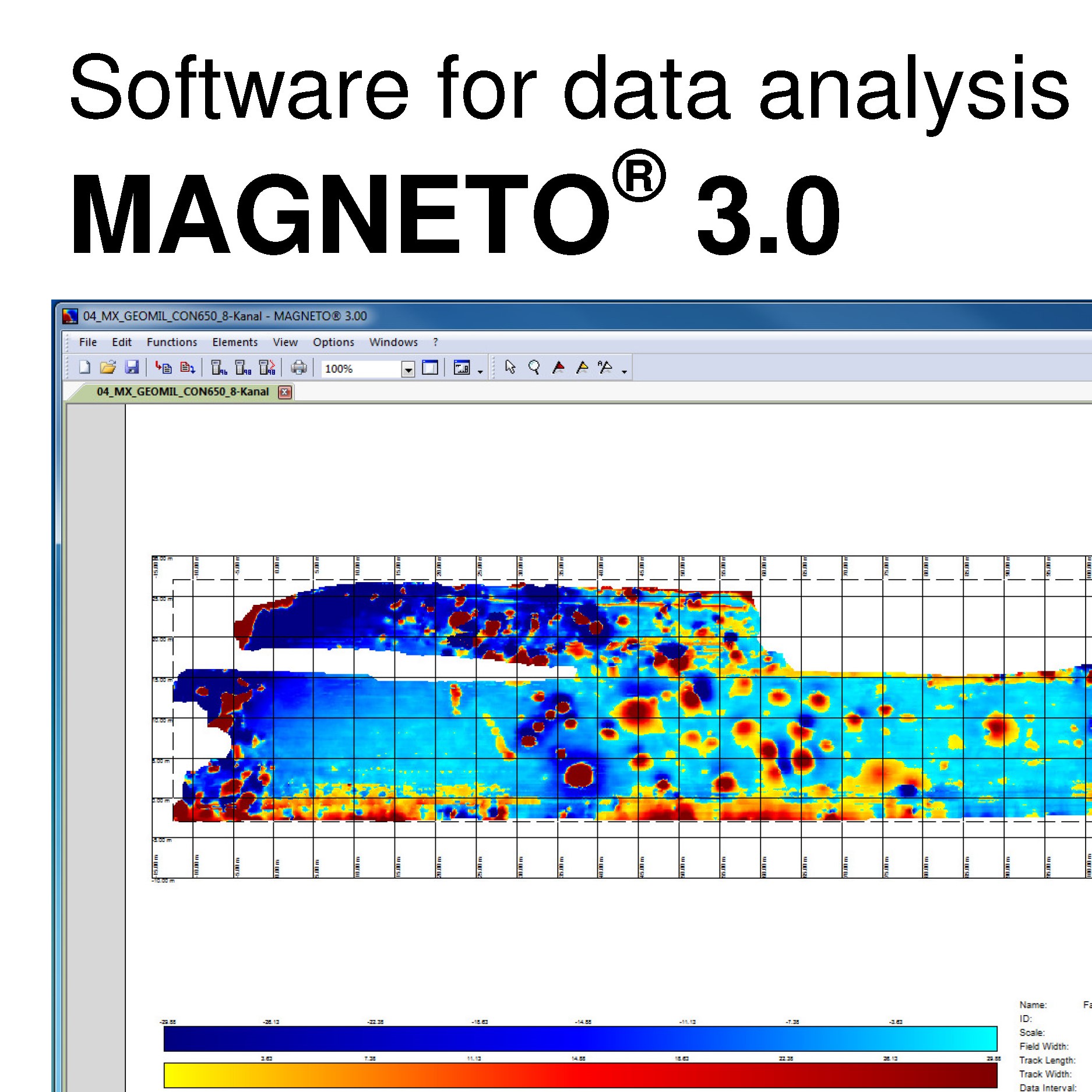Click the export data icon with blue arrow
This screenshot has height=1092, width=1092.
tap(188, 367)
